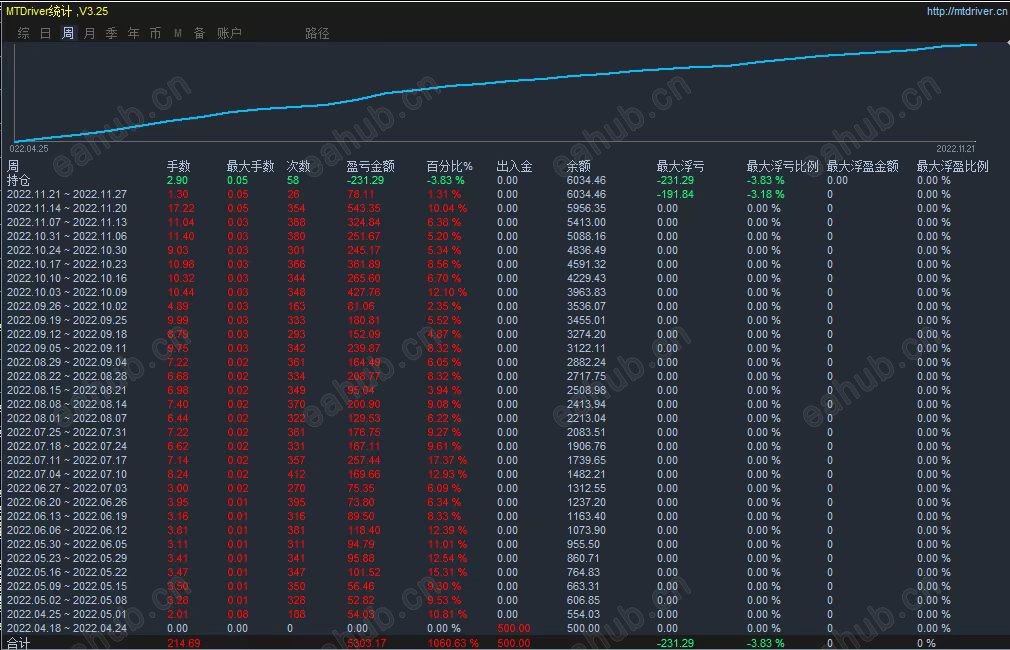Open the 备 notes tab

(x=200, y=33)
